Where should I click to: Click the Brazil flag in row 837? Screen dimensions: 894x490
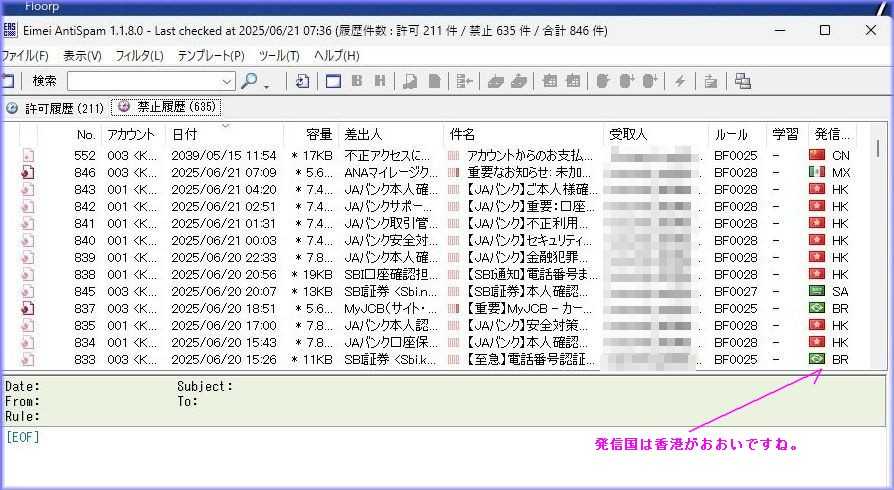pos(817,309)
